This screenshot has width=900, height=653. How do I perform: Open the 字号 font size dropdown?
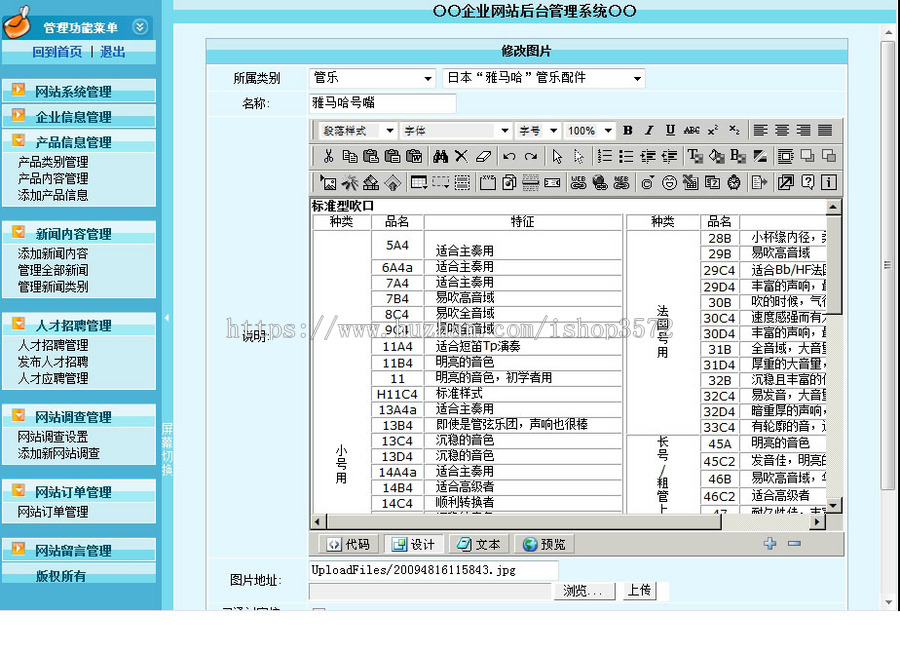537,131
